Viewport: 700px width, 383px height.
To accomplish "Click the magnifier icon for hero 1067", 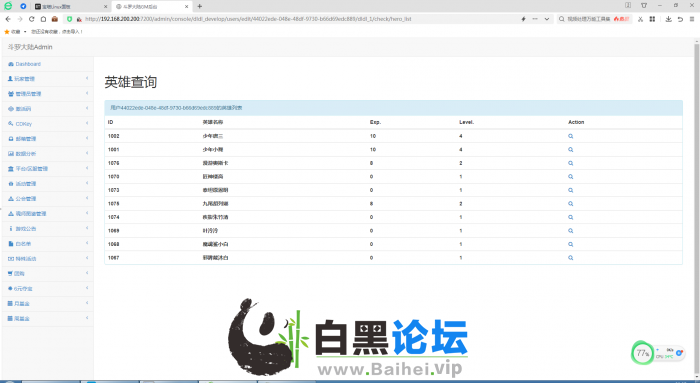I will (571, 258).
